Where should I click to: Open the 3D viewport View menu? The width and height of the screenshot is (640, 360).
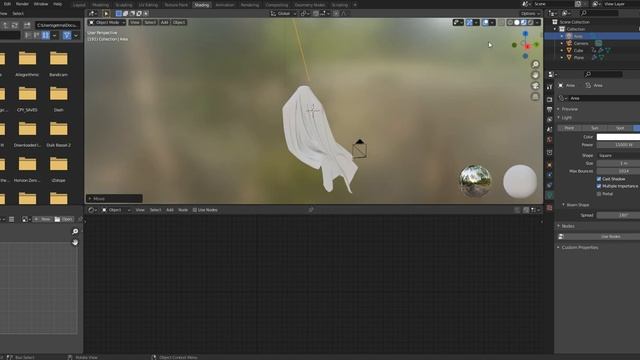[x=134, y=22]
